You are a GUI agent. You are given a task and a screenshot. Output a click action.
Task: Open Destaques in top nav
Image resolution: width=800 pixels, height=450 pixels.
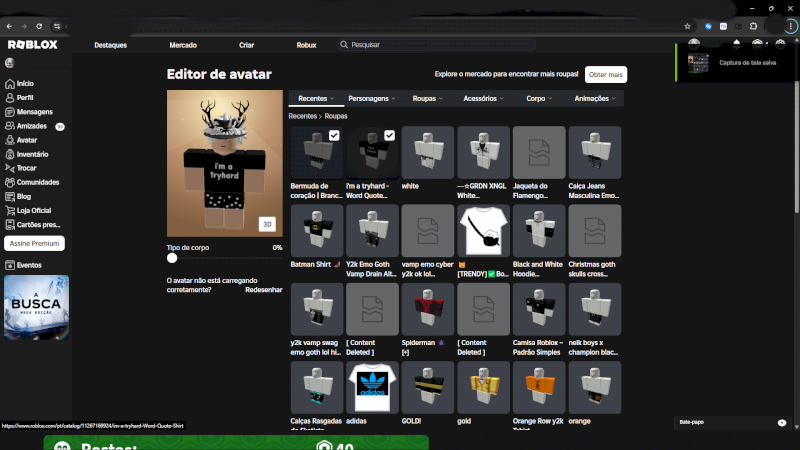[x=110, y=45]
